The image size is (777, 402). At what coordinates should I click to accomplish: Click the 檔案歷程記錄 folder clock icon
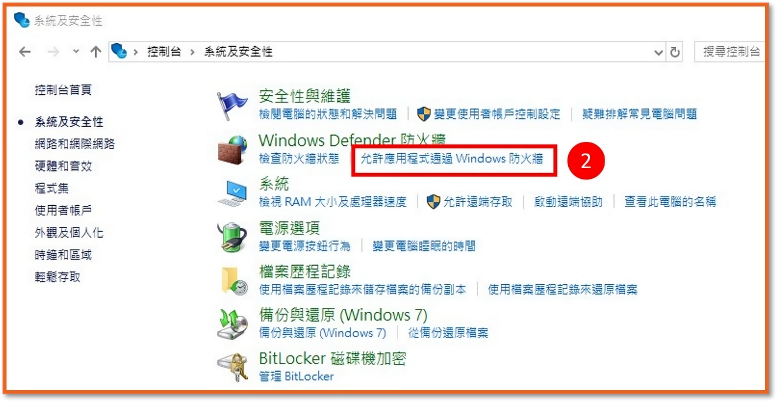click(233, 281)
